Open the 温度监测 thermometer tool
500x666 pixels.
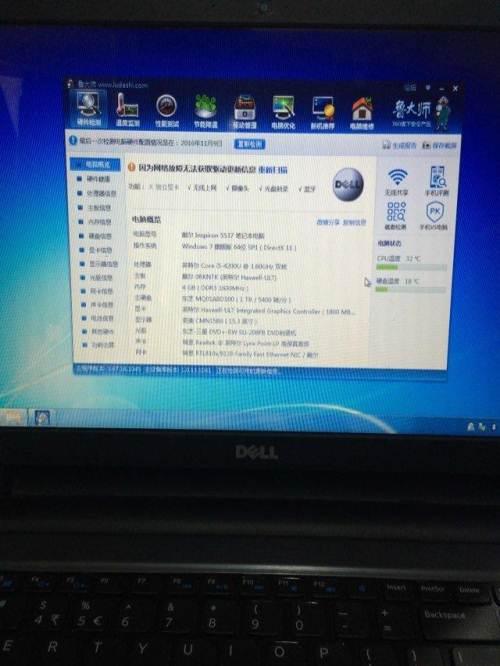[127, 110]
